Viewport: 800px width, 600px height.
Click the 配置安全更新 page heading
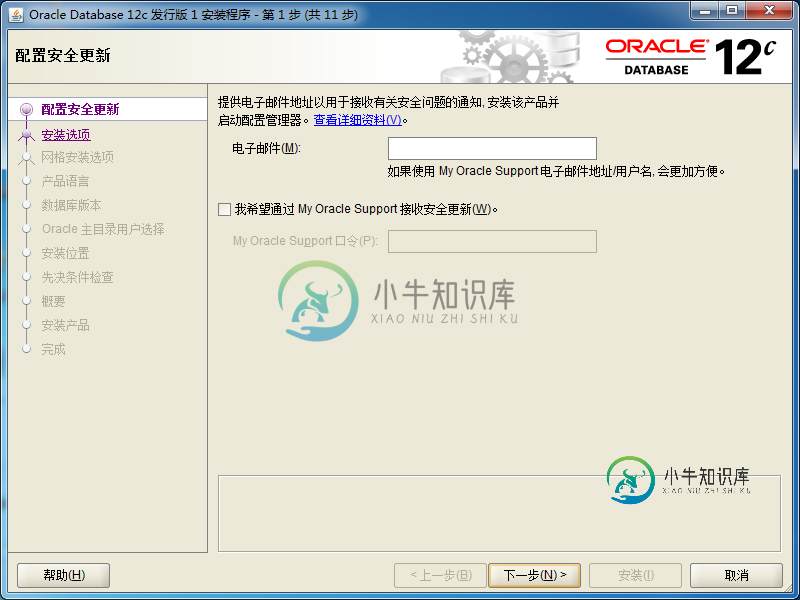[63, 55]
